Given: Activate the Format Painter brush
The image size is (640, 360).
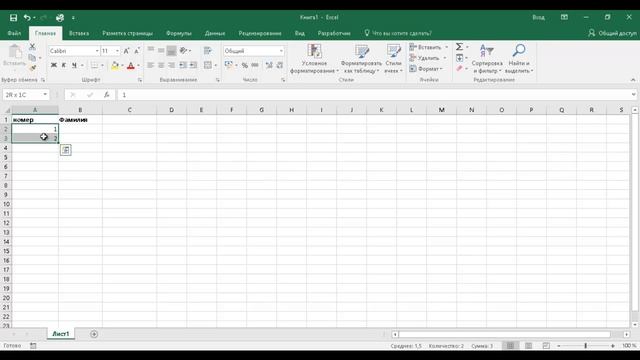Looking at the screenshot, I should [32, 68].
